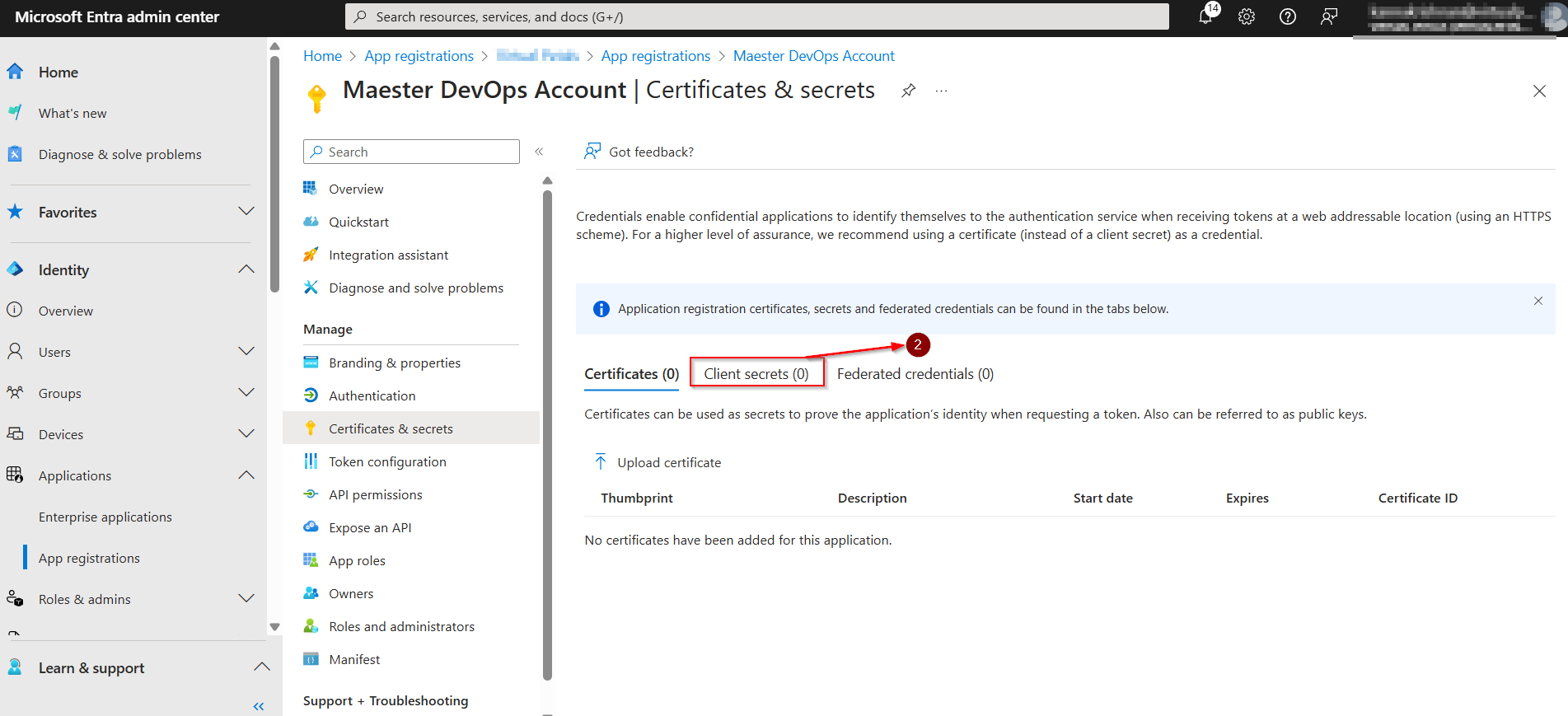Open the notifications bell icon
Viewport: 1568px width, 716px height.
point(1205,16)
